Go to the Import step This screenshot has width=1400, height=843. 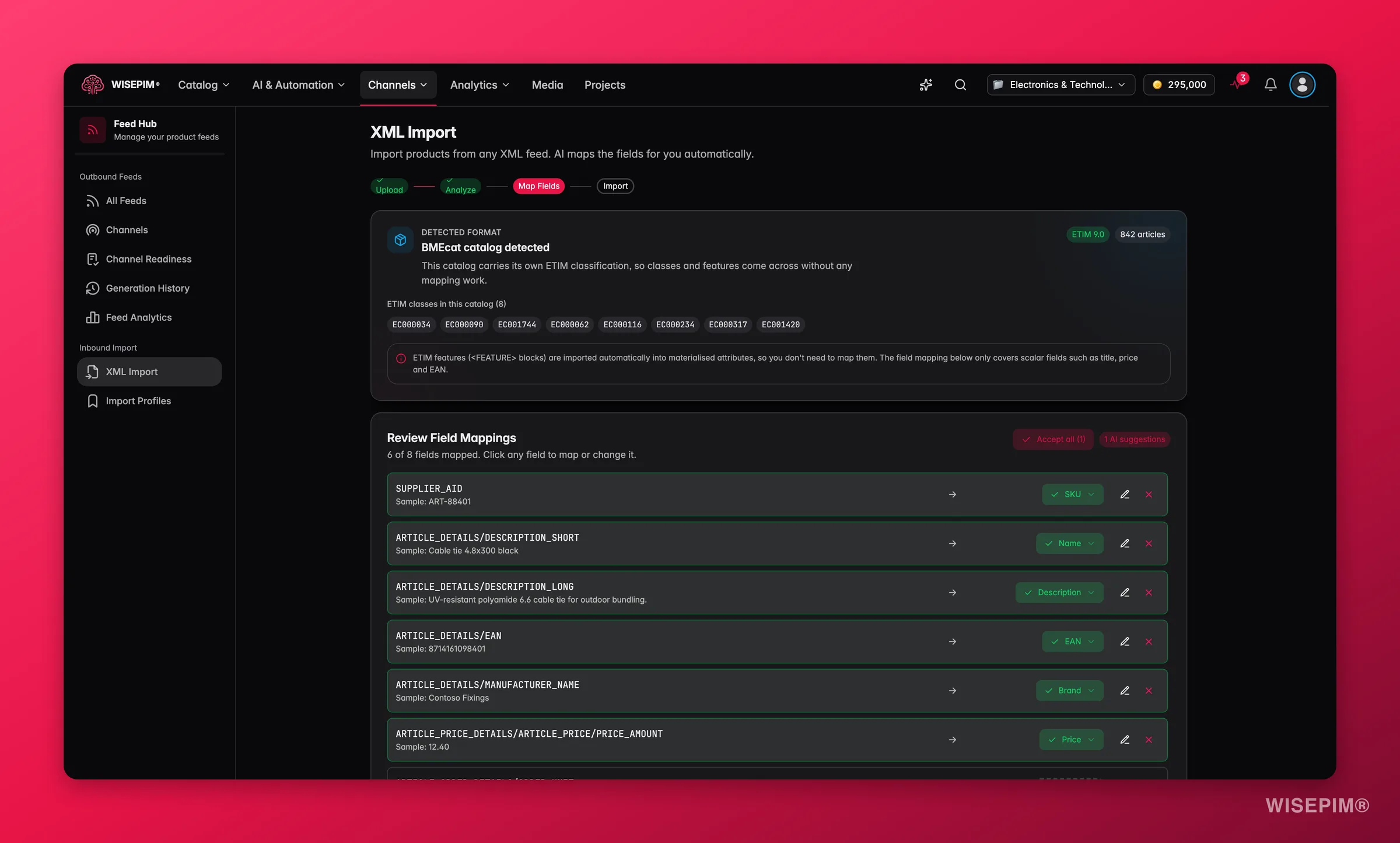pos(615,186)
